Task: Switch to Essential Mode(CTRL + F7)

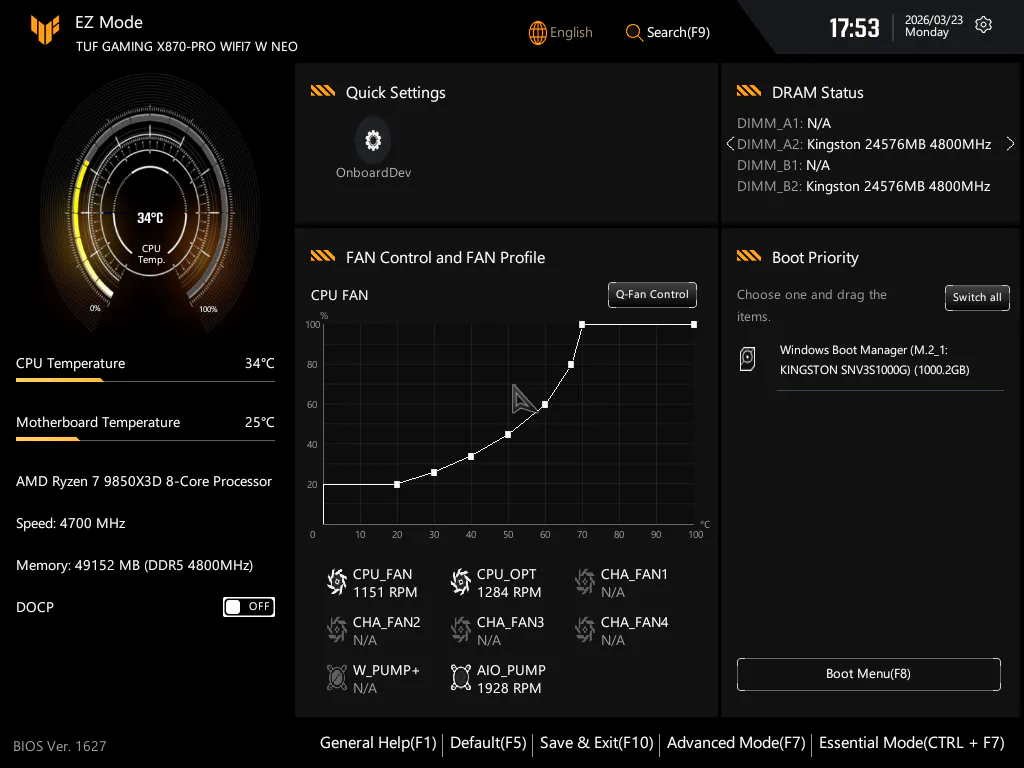Action: (912, 743)
